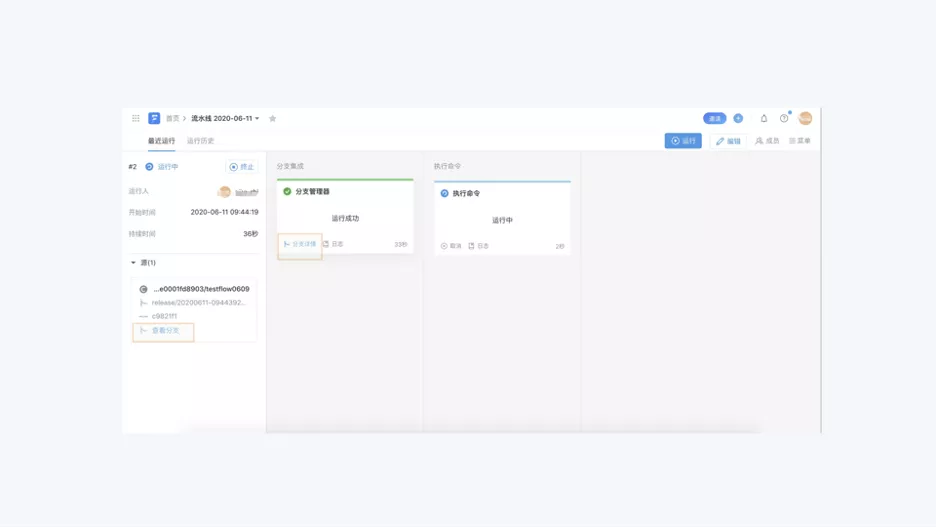This screenshot has height=528, width=936.
Task: Click the 分支集成 stage header
Action: [x=290, y=166]
